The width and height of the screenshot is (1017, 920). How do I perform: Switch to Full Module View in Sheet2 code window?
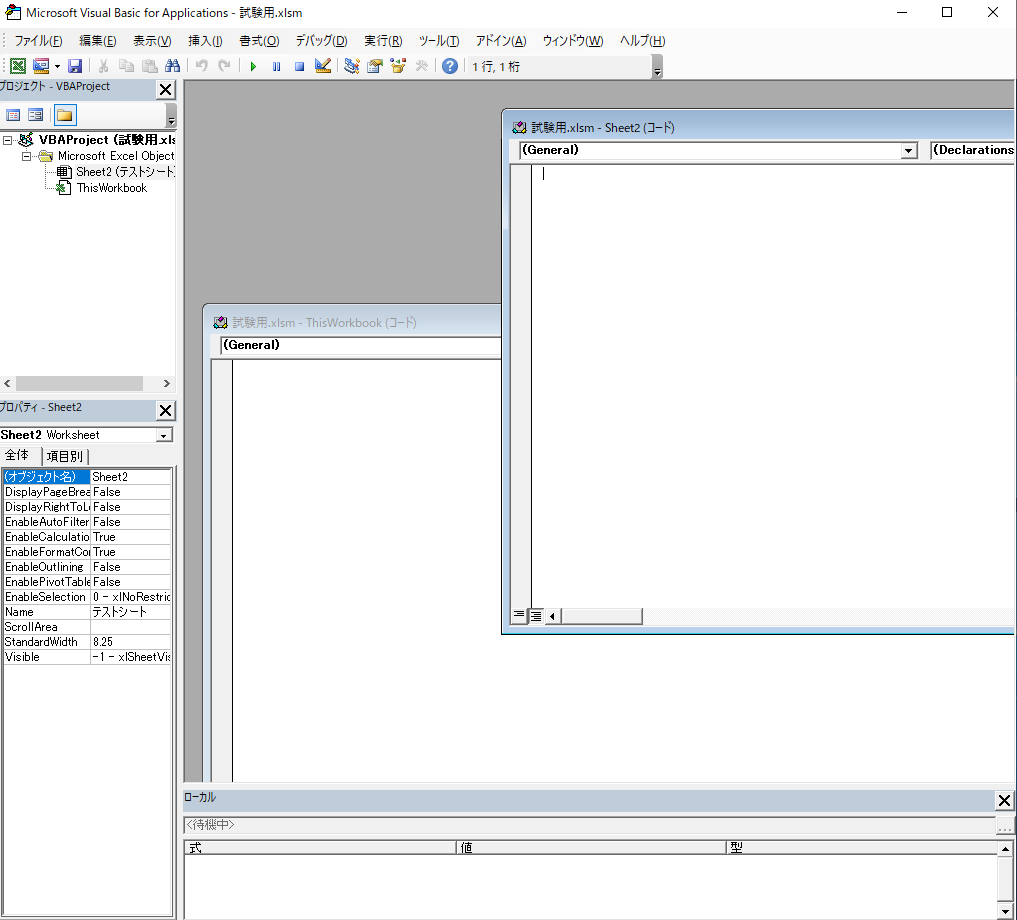(x=536, y=615)
